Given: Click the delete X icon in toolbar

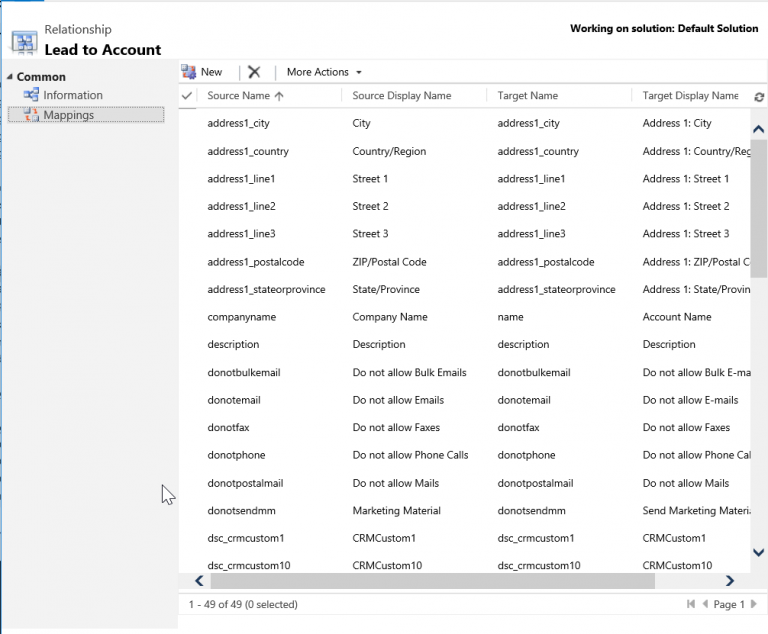Looking at the screenshot, I should coord(254,72).
